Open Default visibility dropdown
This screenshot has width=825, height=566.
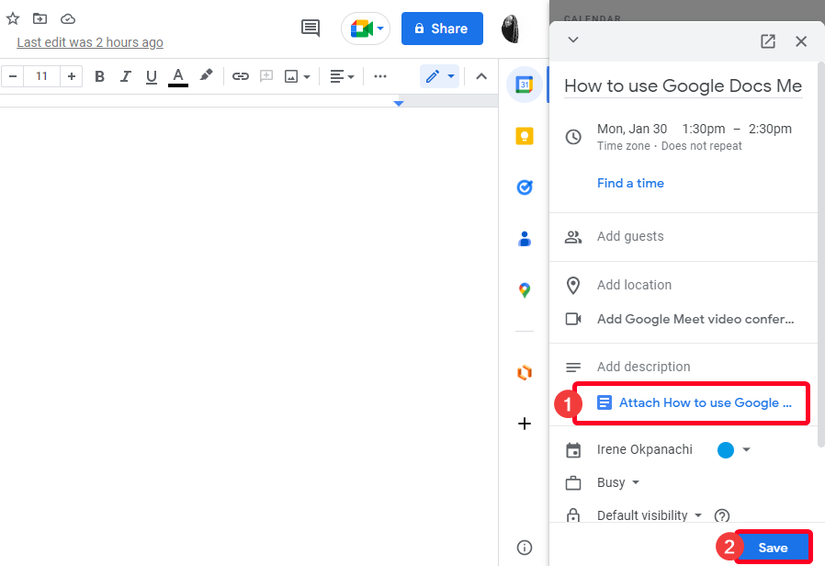[649, 516]
